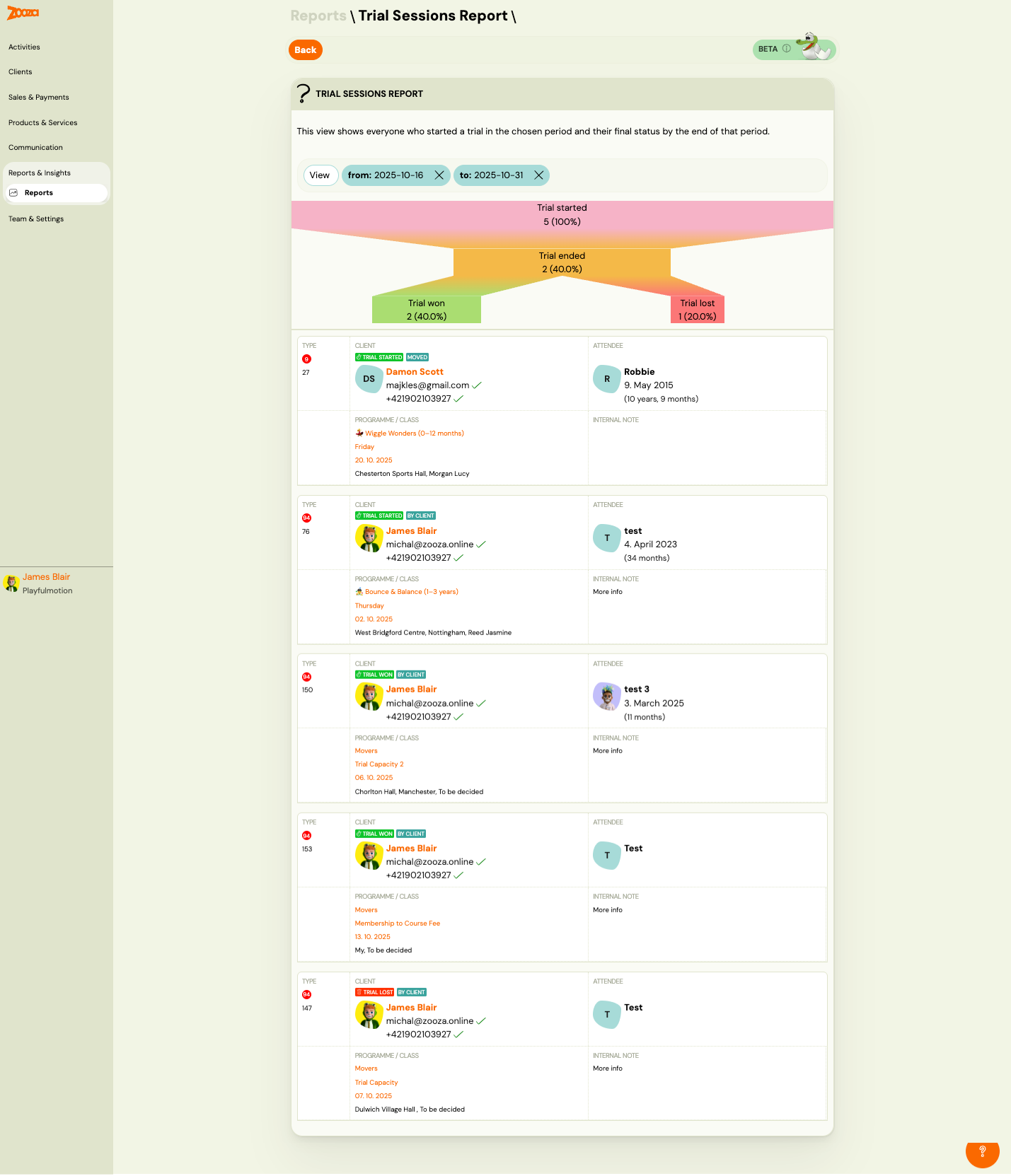Open the Wiggle Wonders (0–12 months) programme link
The width and height of the screenshot is (1011, 1176).
click(x=414, y=433)
